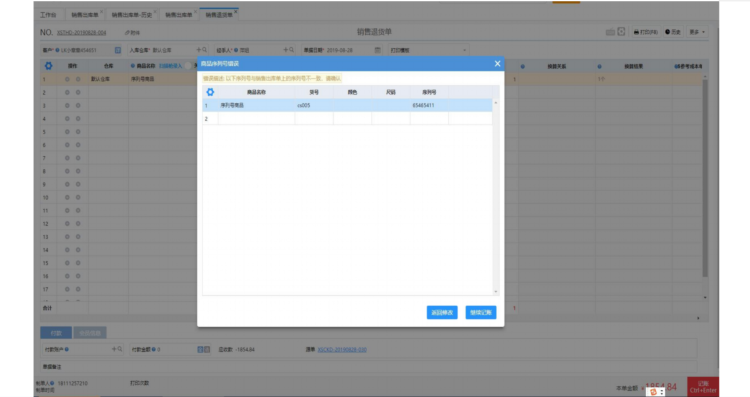Click calculator icon beside 付款金额

(x=200, y=350)
